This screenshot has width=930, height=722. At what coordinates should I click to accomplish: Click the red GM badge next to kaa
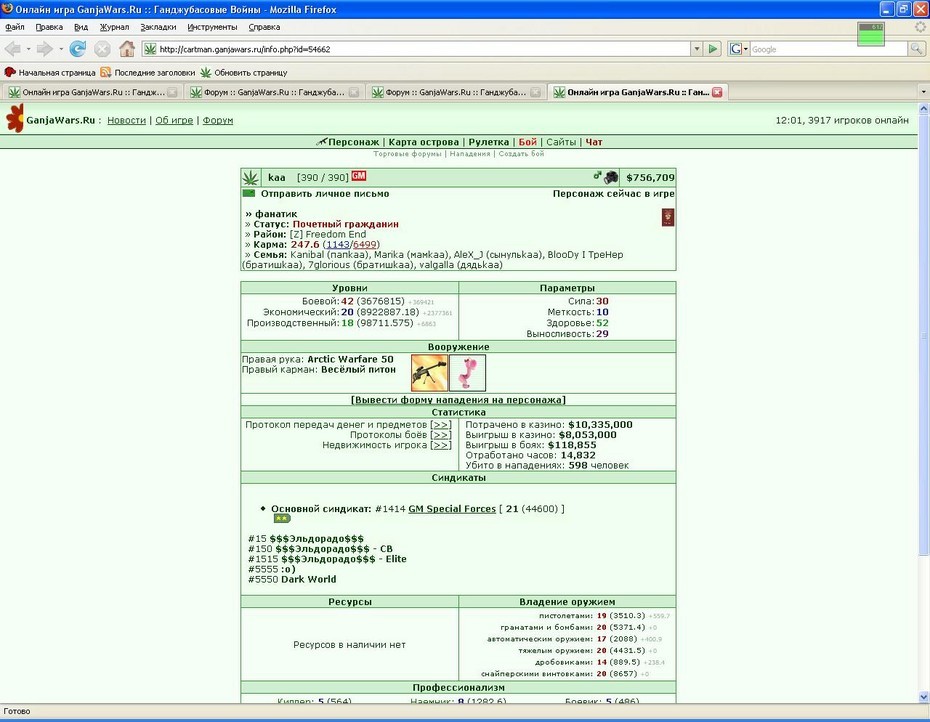click(x=359, y=176)
